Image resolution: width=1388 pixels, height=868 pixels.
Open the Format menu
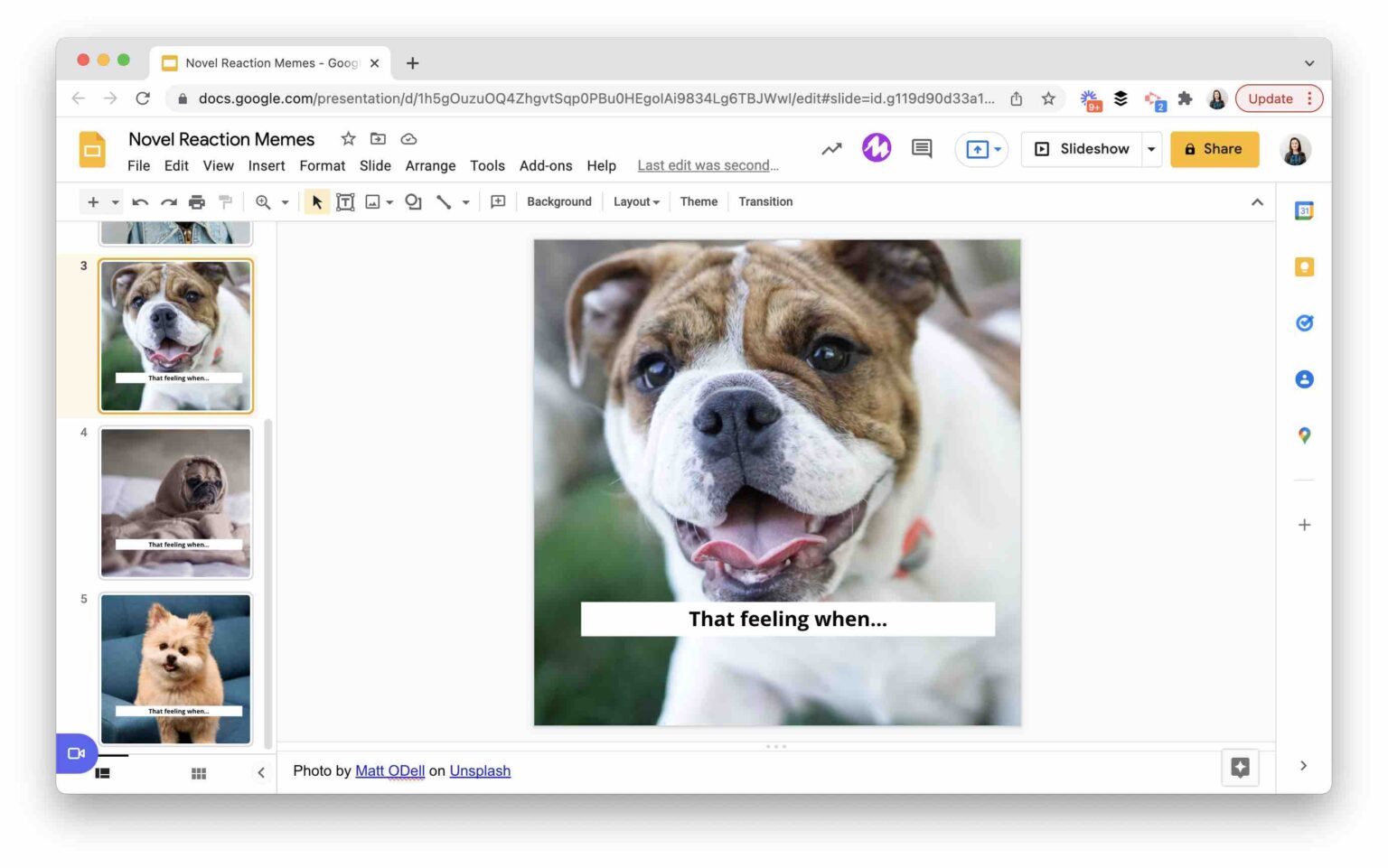(322, 165)
